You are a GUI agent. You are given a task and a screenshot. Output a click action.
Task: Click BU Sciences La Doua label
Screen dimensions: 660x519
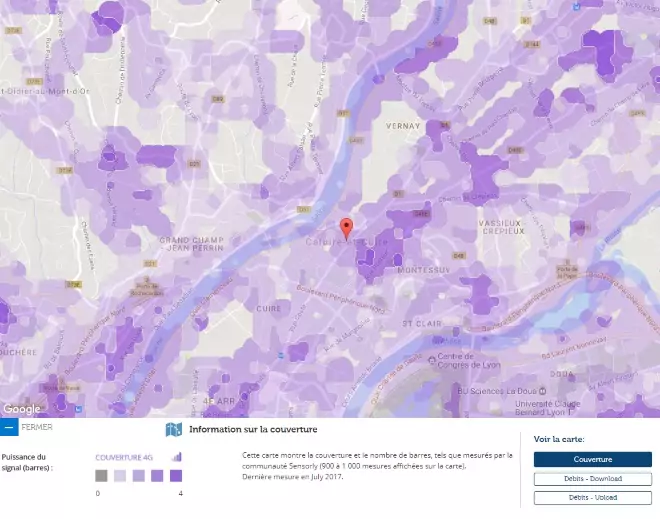click(x=497, y=391)
